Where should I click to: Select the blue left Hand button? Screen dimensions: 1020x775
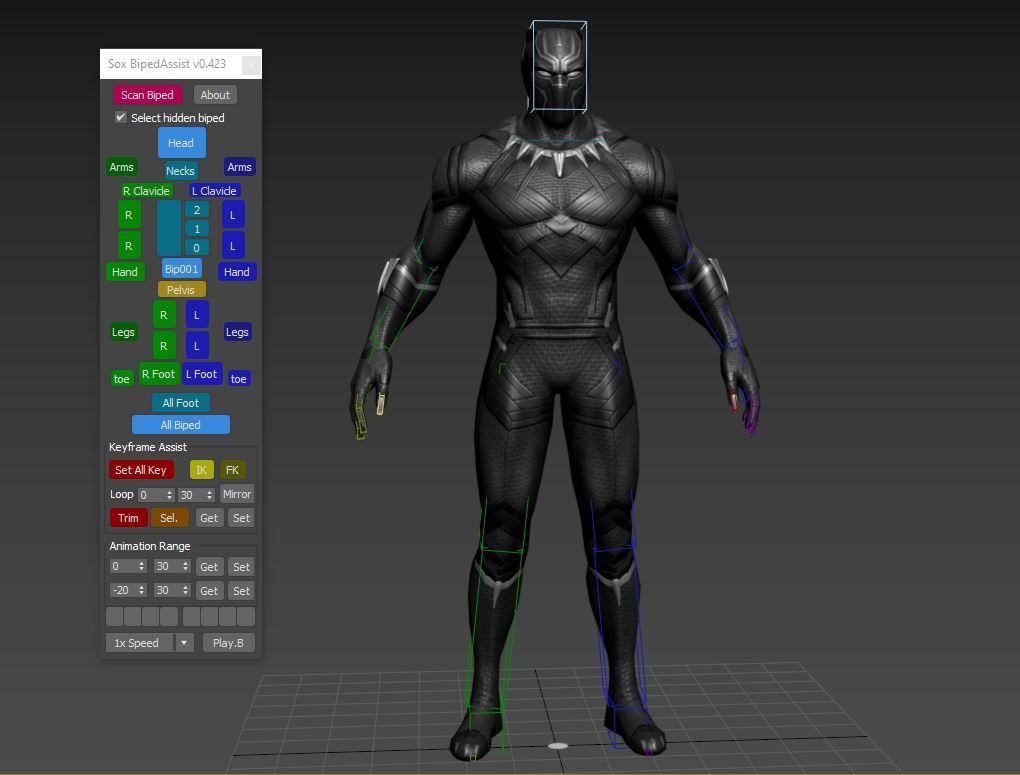click(x=237, y=272)
